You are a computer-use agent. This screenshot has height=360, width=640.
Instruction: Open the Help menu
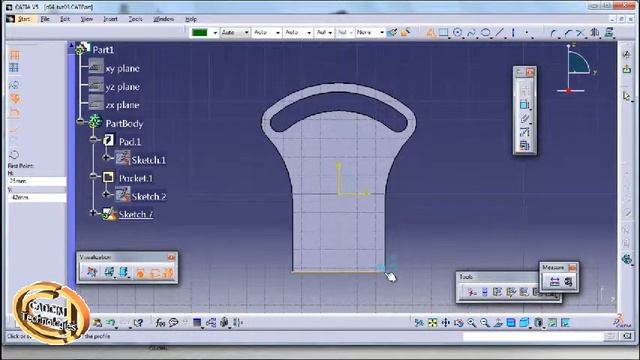click(191, 19)
